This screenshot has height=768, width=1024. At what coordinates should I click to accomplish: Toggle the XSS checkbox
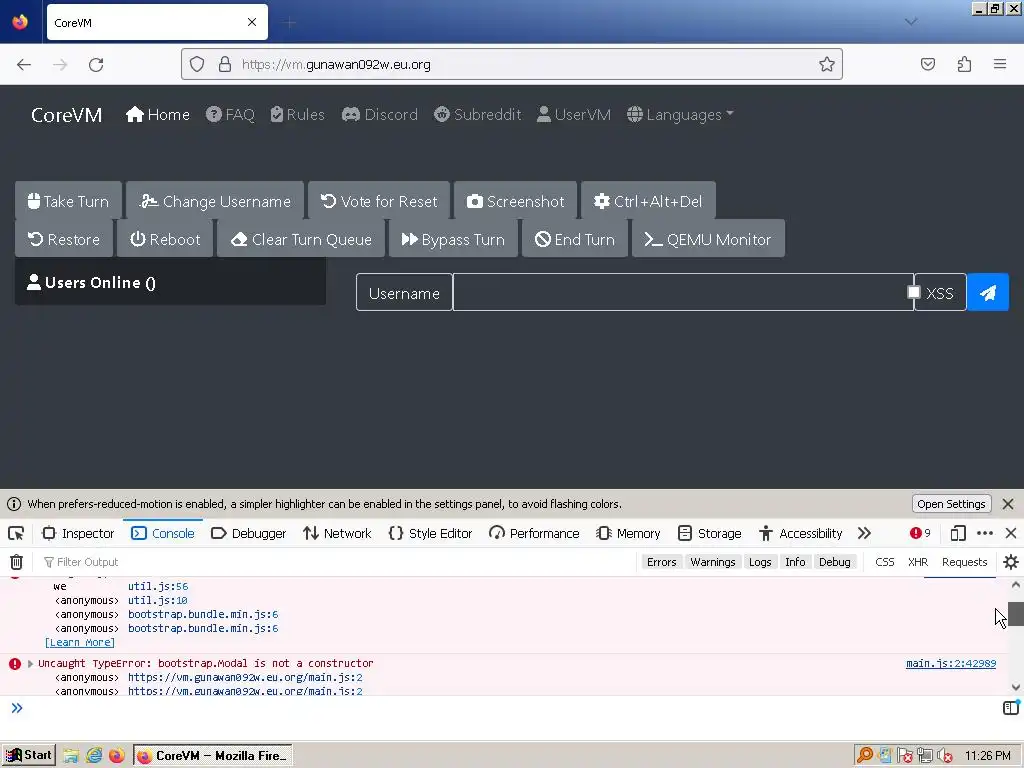click(914, 292)
